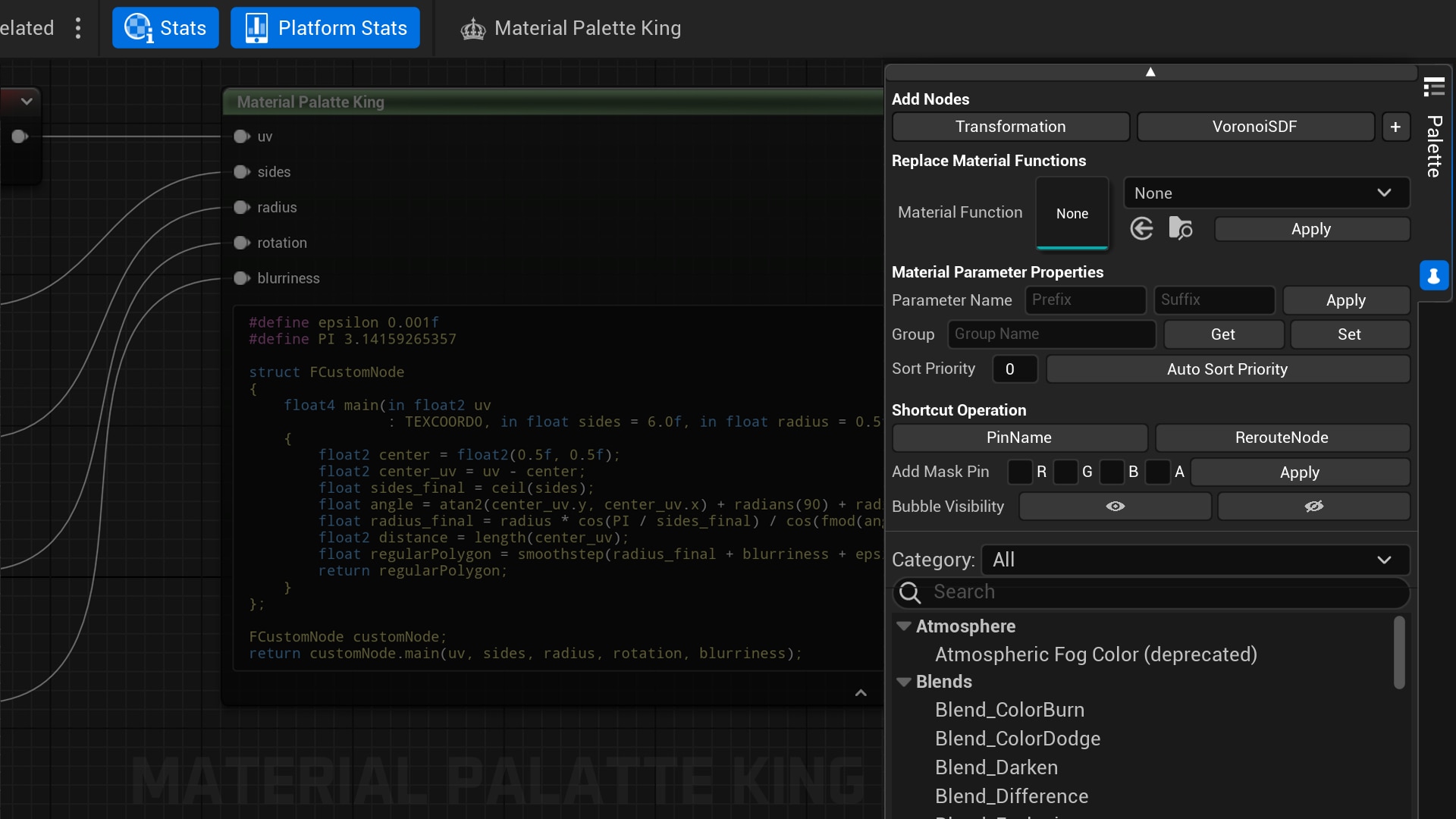Open the None material function dropdown
1456x819 pixels.
1266,193
